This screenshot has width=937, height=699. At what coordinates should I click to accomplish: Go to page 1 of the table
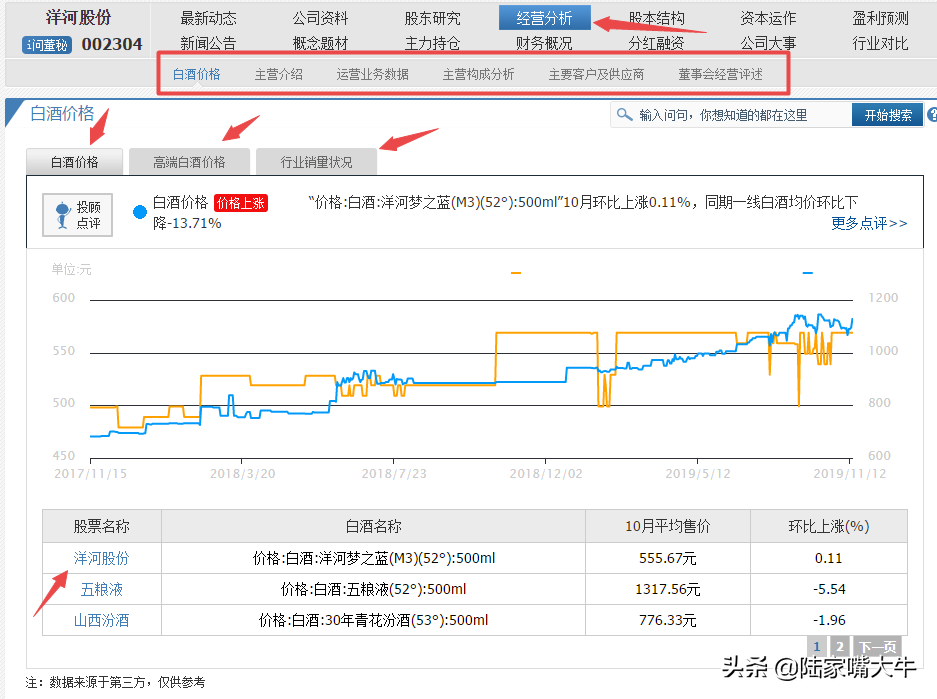coord(817,646)
